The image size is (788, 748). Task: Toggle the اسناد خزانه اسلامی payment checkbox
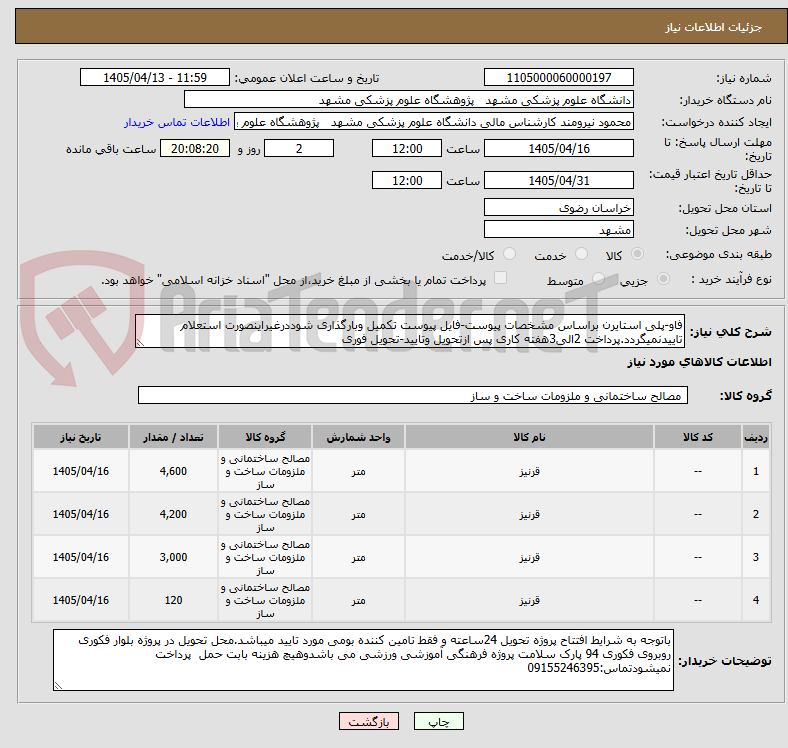point(501,278)
